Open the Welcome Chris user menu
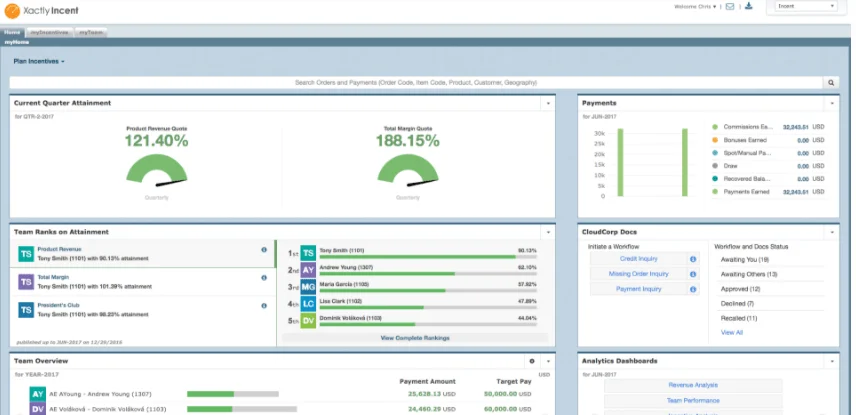Screen dimensions: 856x415 [x=697, y=7]
